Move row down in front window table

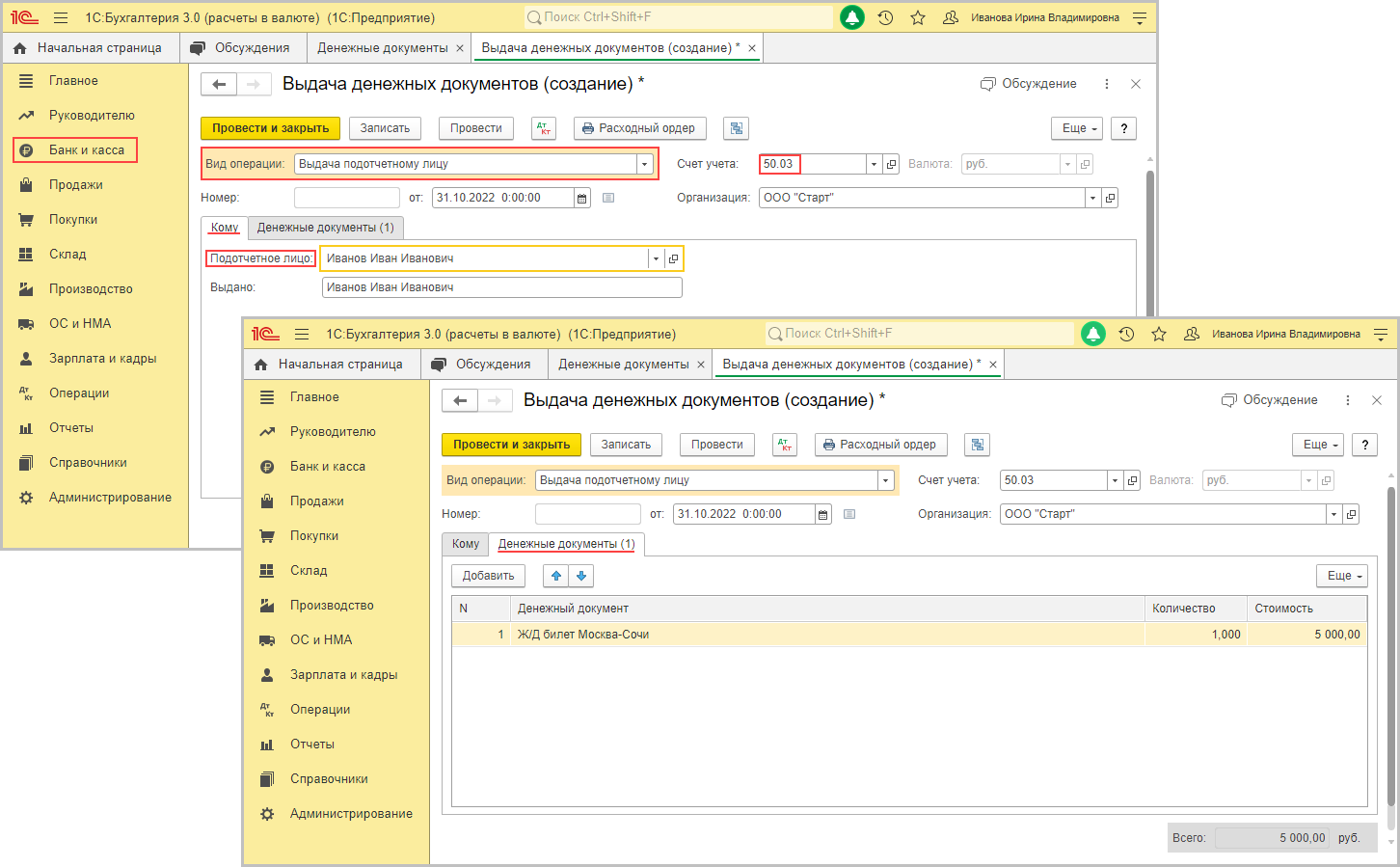[580, 576]
